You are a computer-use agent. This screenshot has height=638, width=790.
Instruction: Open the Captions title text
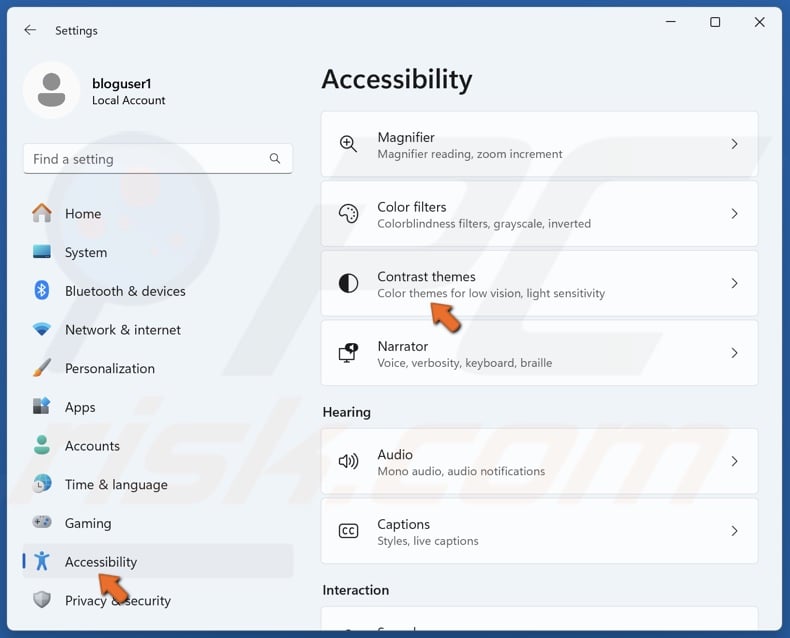pyautogui.click(x=404, y=524)
